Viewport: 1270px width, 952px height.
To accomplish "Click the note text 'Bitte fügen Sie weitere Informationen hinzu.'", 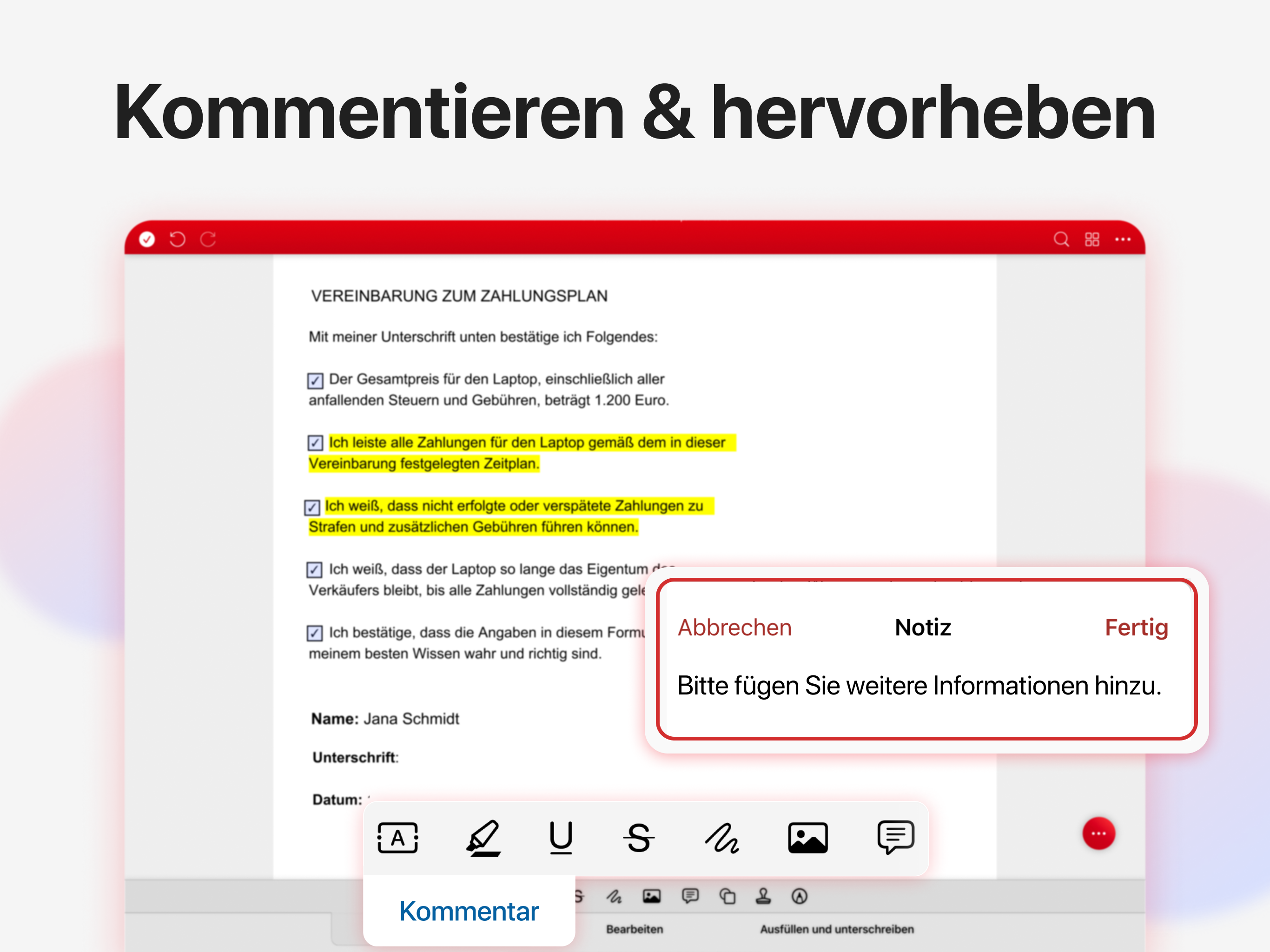I will [x=919, y=686].
